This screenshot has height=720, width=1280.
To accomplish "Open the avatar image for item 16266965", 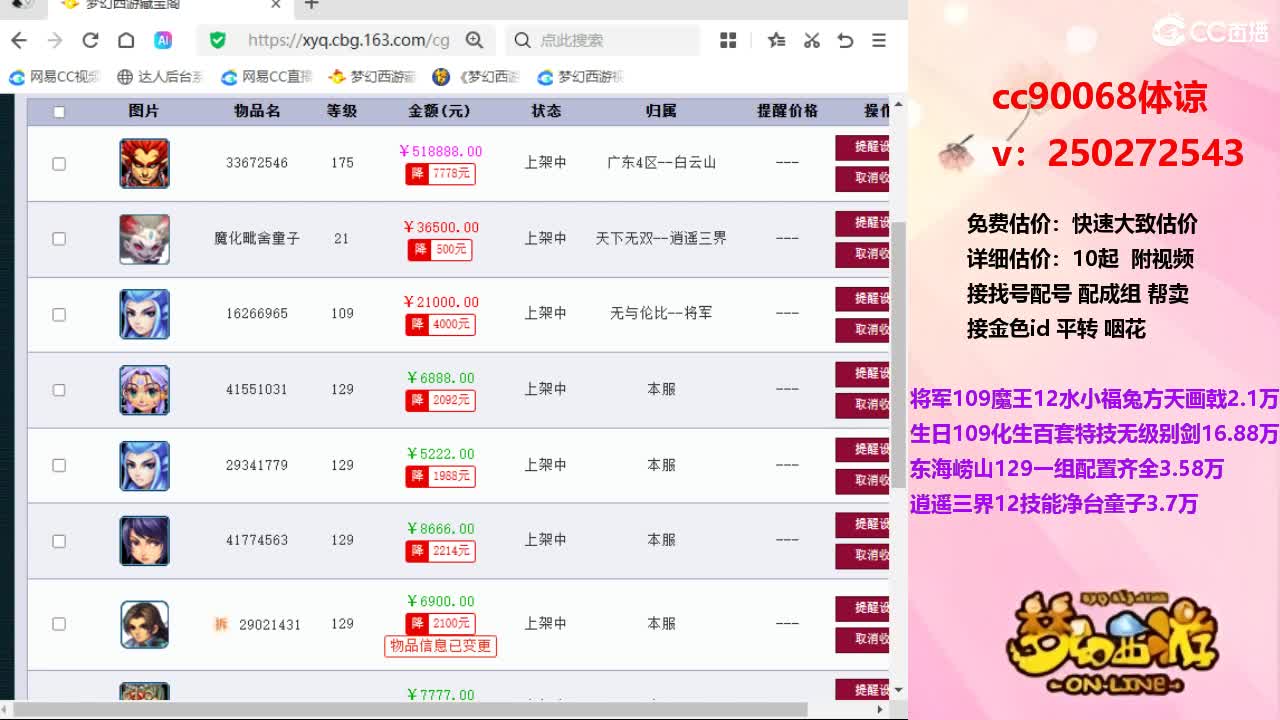I will (145, 314).
